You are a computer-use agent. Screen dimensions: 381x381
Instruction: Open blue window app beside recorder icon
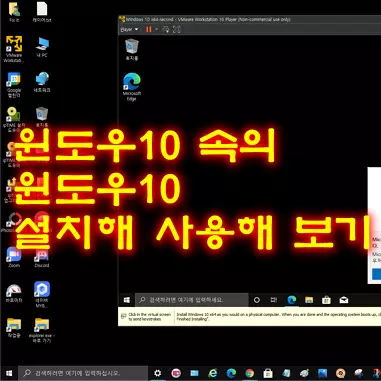tap(194, 373)
